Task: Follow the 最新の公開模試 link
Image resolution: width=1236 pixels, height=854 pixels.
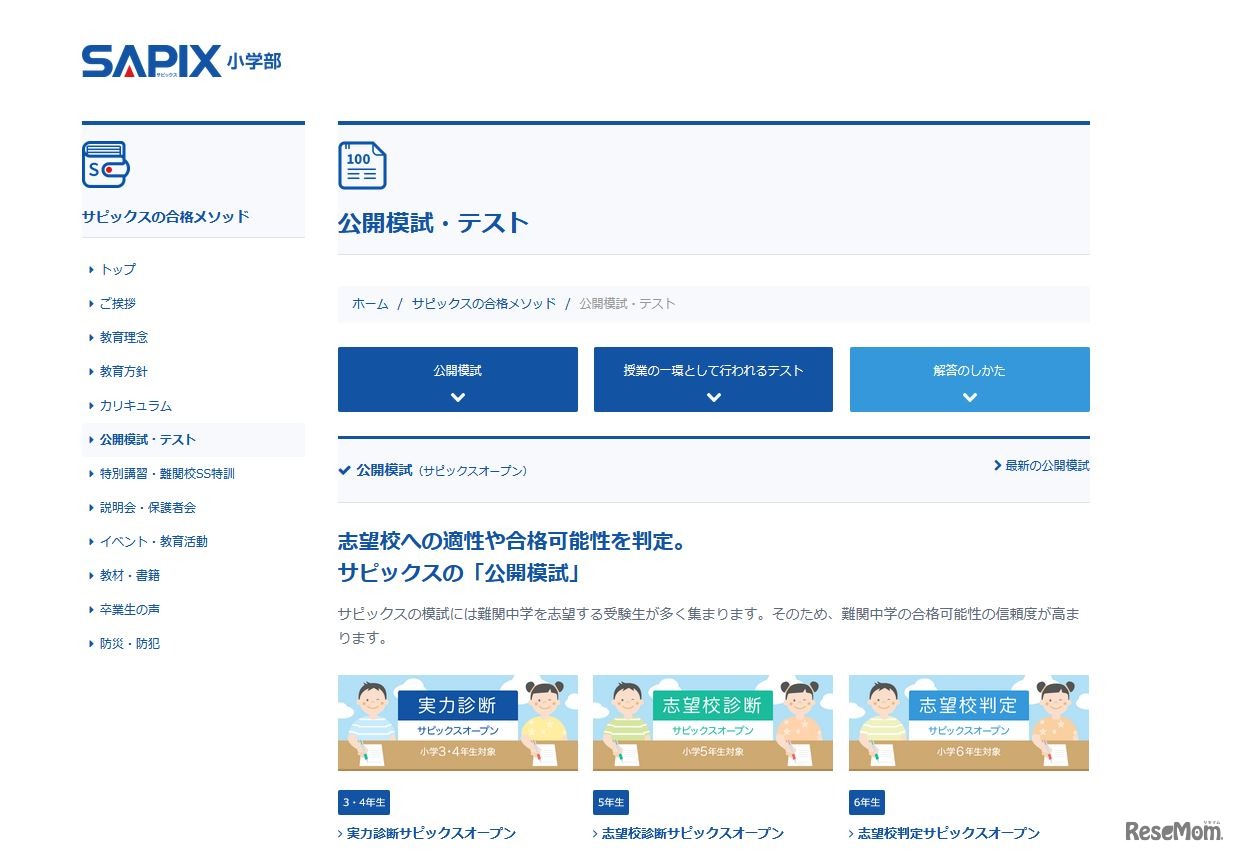Action: tap(1047, 465)
